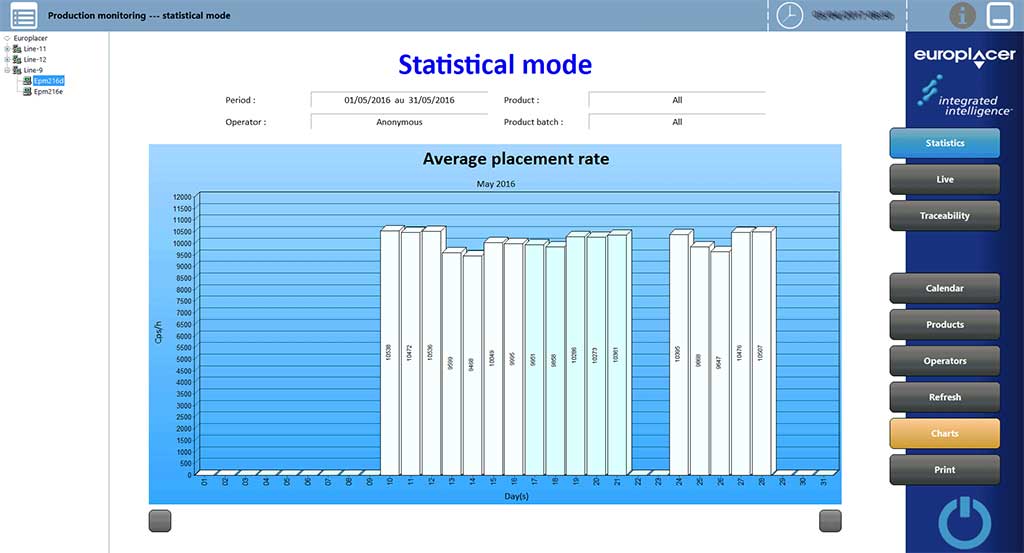
Task: Open the information icon in the header
Action: tap(963, 15)
